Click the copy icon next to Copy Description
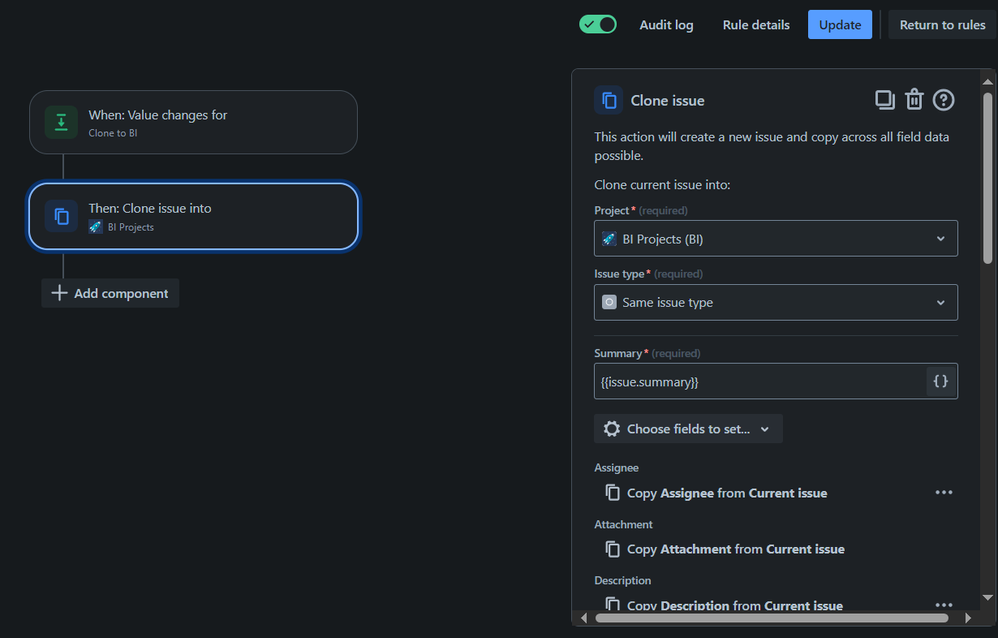 tap(612, 604)
